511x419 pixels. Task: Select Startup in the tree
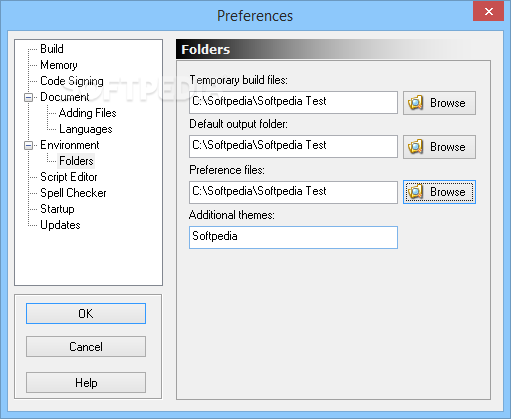click(x=57, y=209)
